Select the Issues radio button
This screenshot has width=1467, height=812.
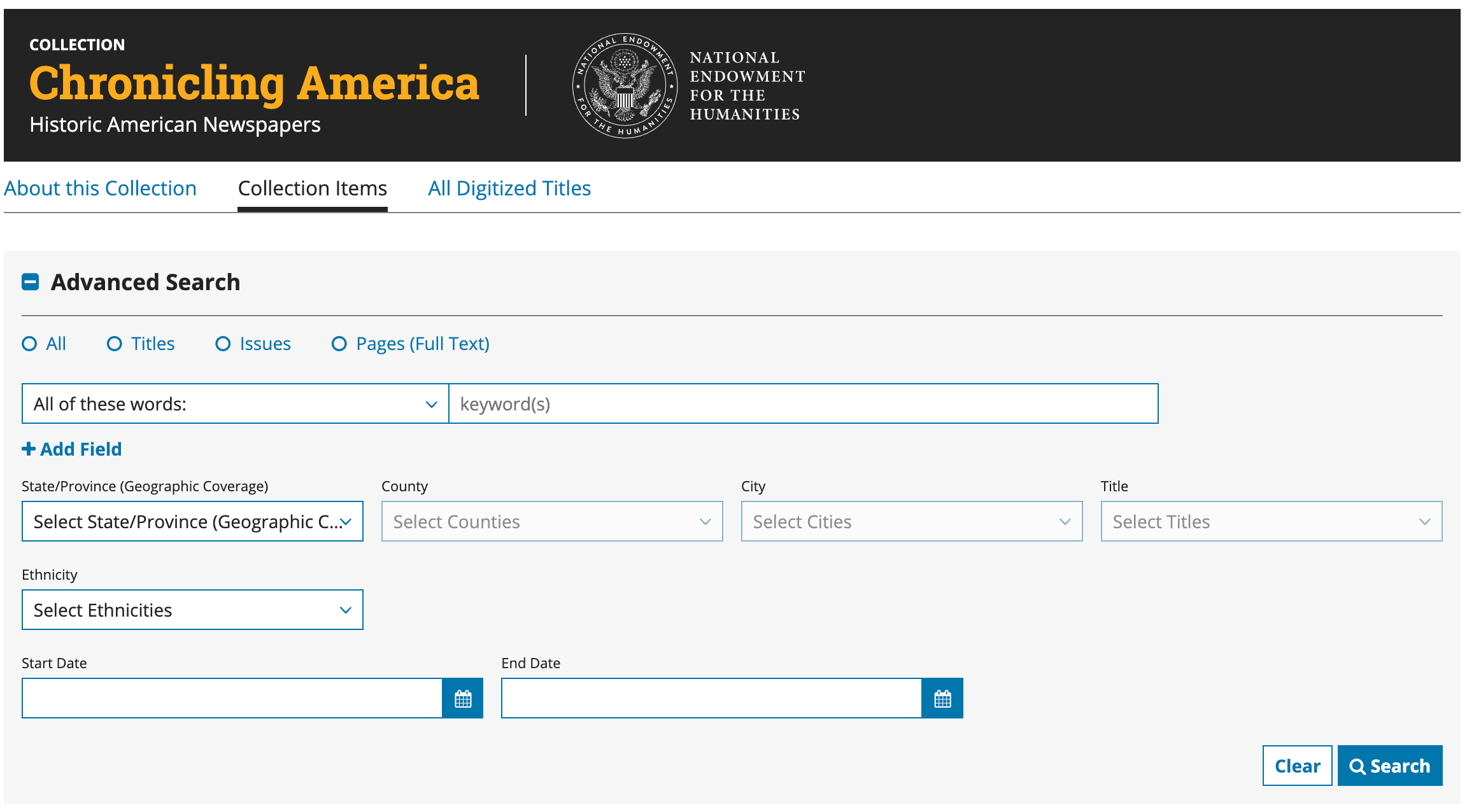click(223, 344)
